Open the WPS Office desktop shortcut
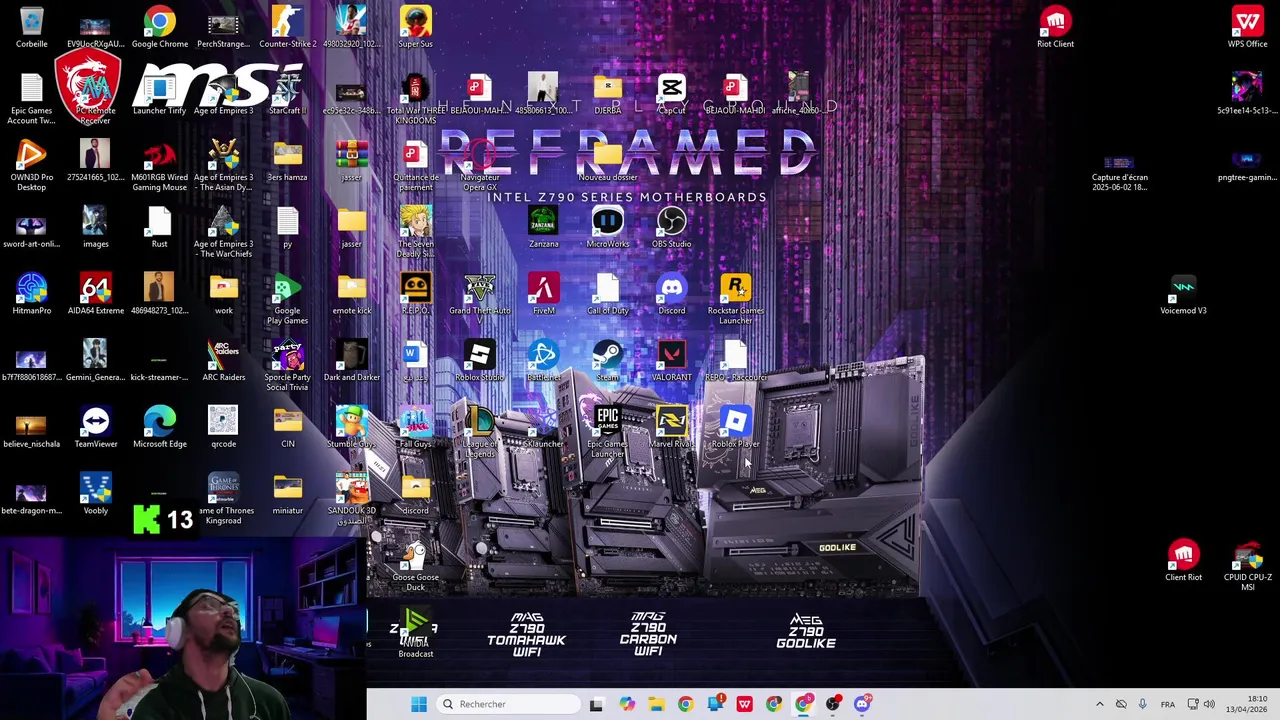1280x720 pixels. pyautogui.click(x=1247, y=27)
